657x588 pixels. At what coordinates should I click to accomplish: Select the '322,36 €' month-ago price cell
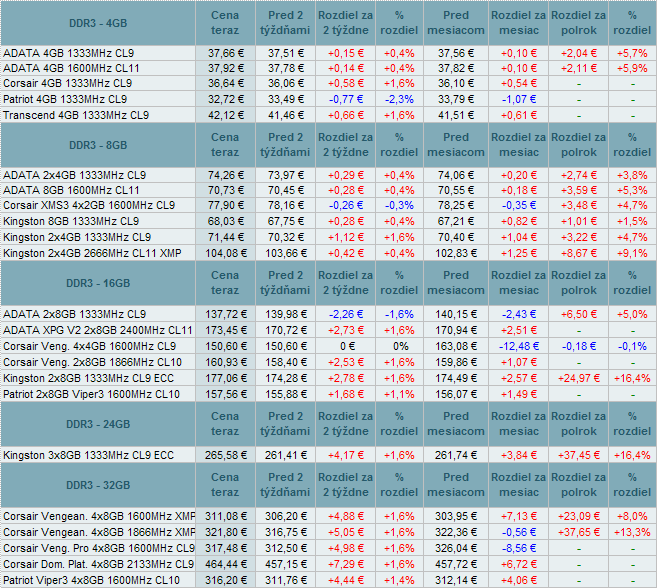(x=456, y=532)
